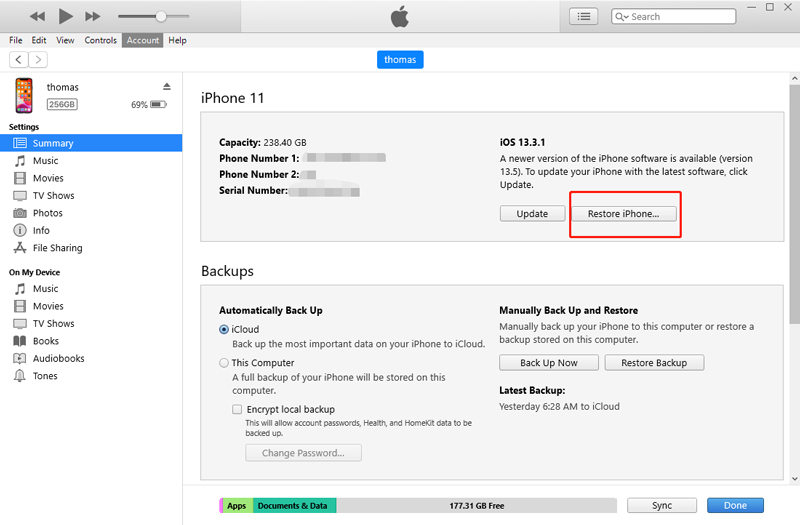Open Audiobooks under On My Device
The image size is (800, 525).
(x=58, y=359)
